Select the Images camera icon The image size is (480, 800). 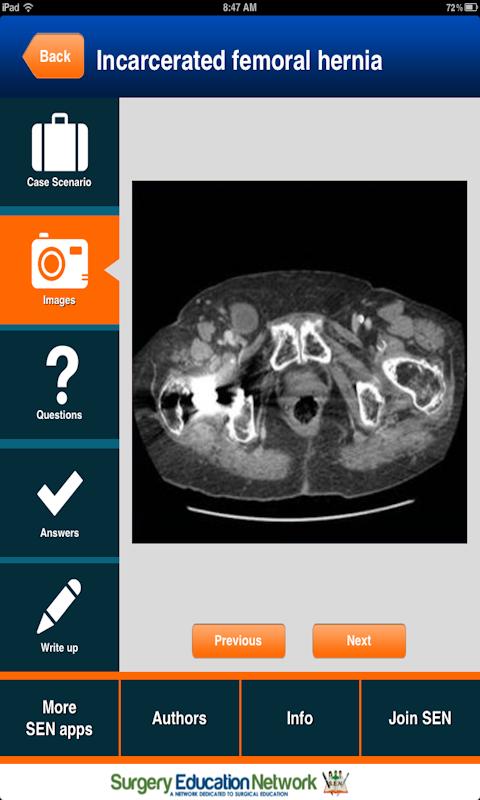(60, 261)
